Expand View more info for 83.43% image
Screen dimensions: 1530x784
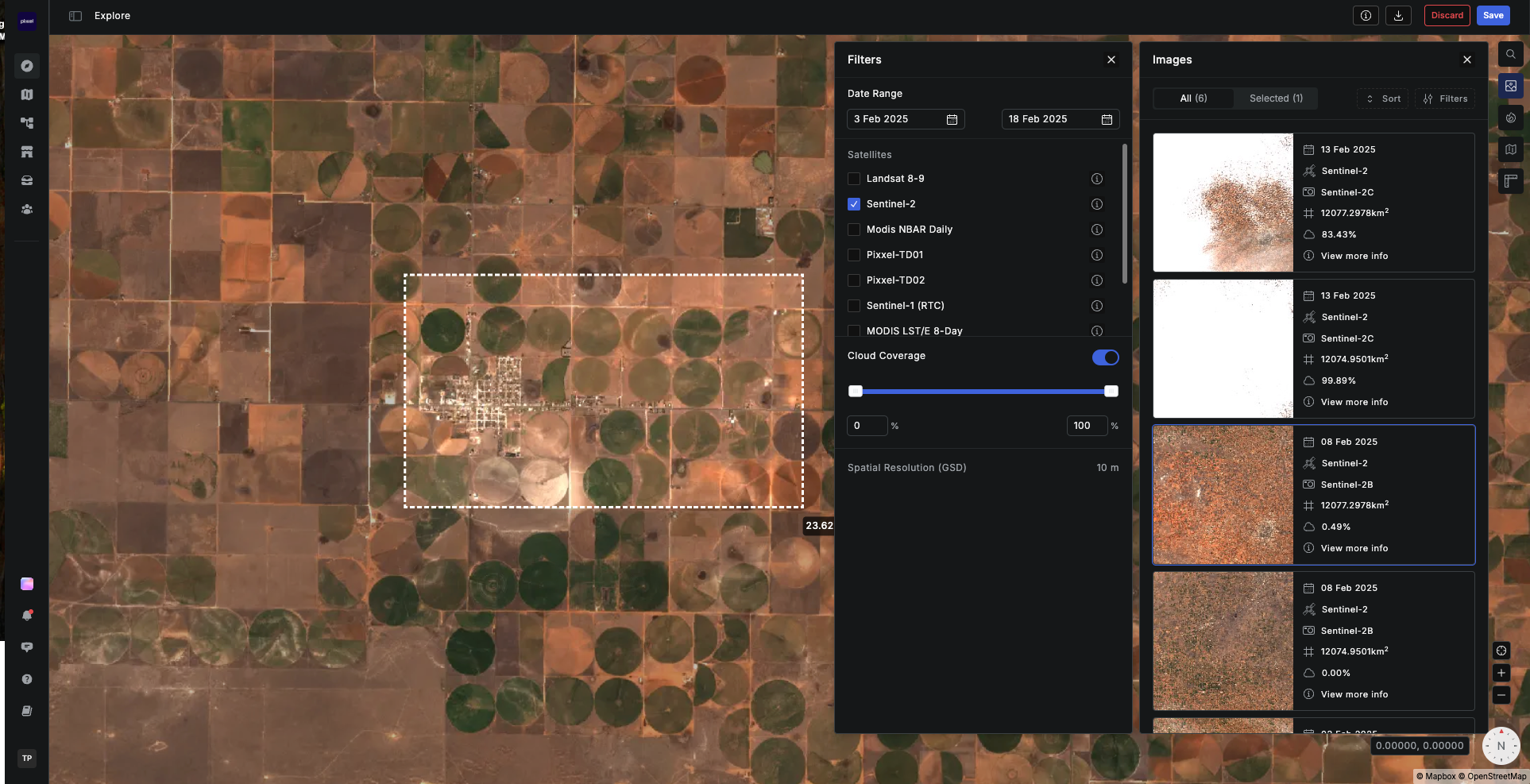click(1354, 256)
